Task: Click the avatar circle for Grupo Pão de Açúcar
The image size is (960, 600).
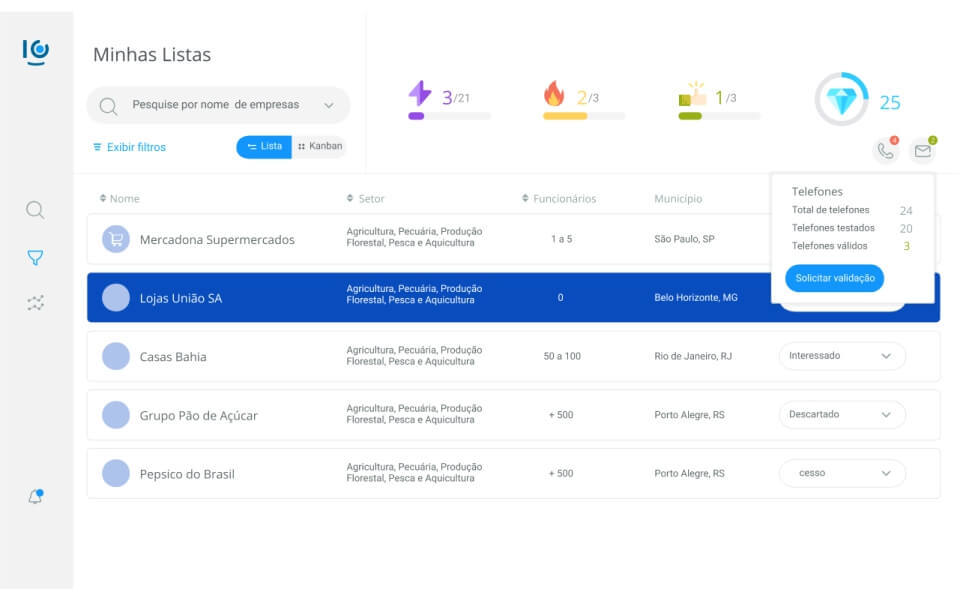Action: point(116,414)
